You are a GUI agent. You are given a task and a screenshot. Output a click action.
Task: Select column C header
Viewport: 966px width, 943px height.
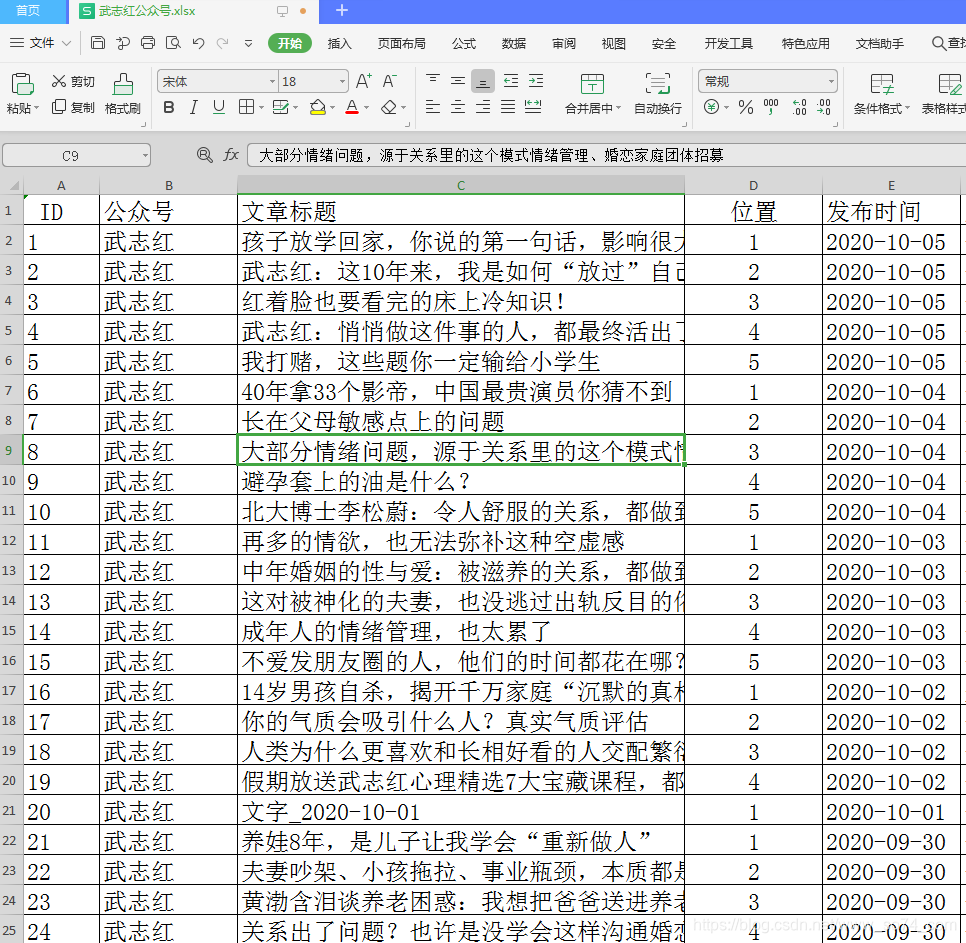461,185
